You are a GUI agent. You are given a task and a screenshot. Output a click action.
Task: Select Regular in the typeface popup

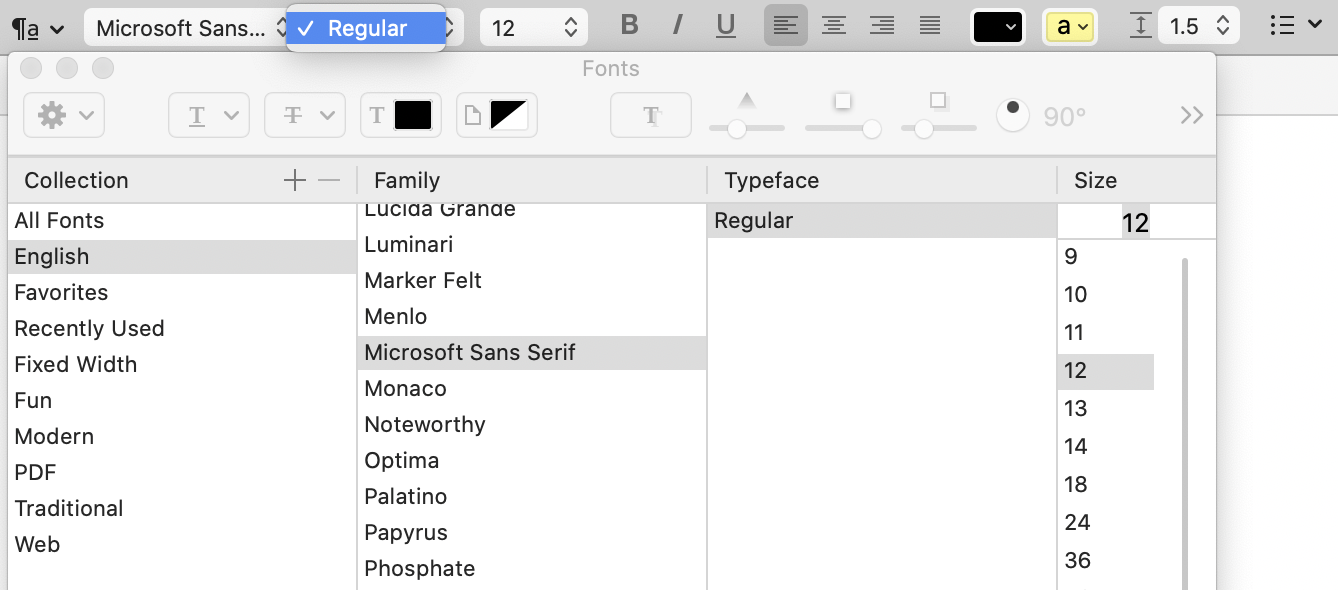pyautogui.click(x=366, y=29)
